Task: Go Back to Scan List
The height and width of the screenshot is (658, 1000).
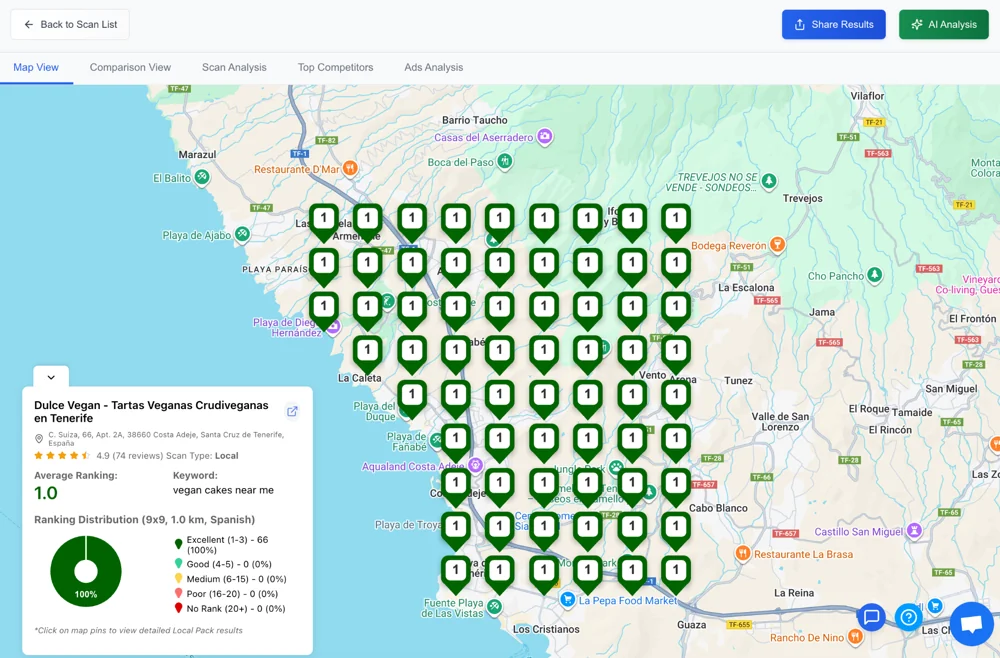Action: tap(70, 25)
